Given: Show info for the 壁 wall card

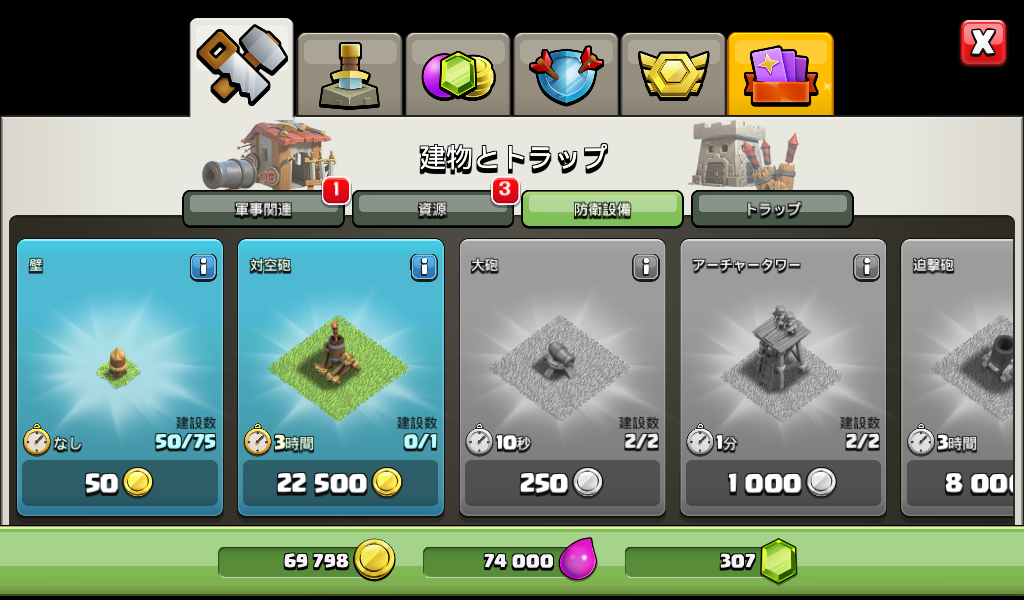Looking at the screenshot, I should tap(203, 267).
